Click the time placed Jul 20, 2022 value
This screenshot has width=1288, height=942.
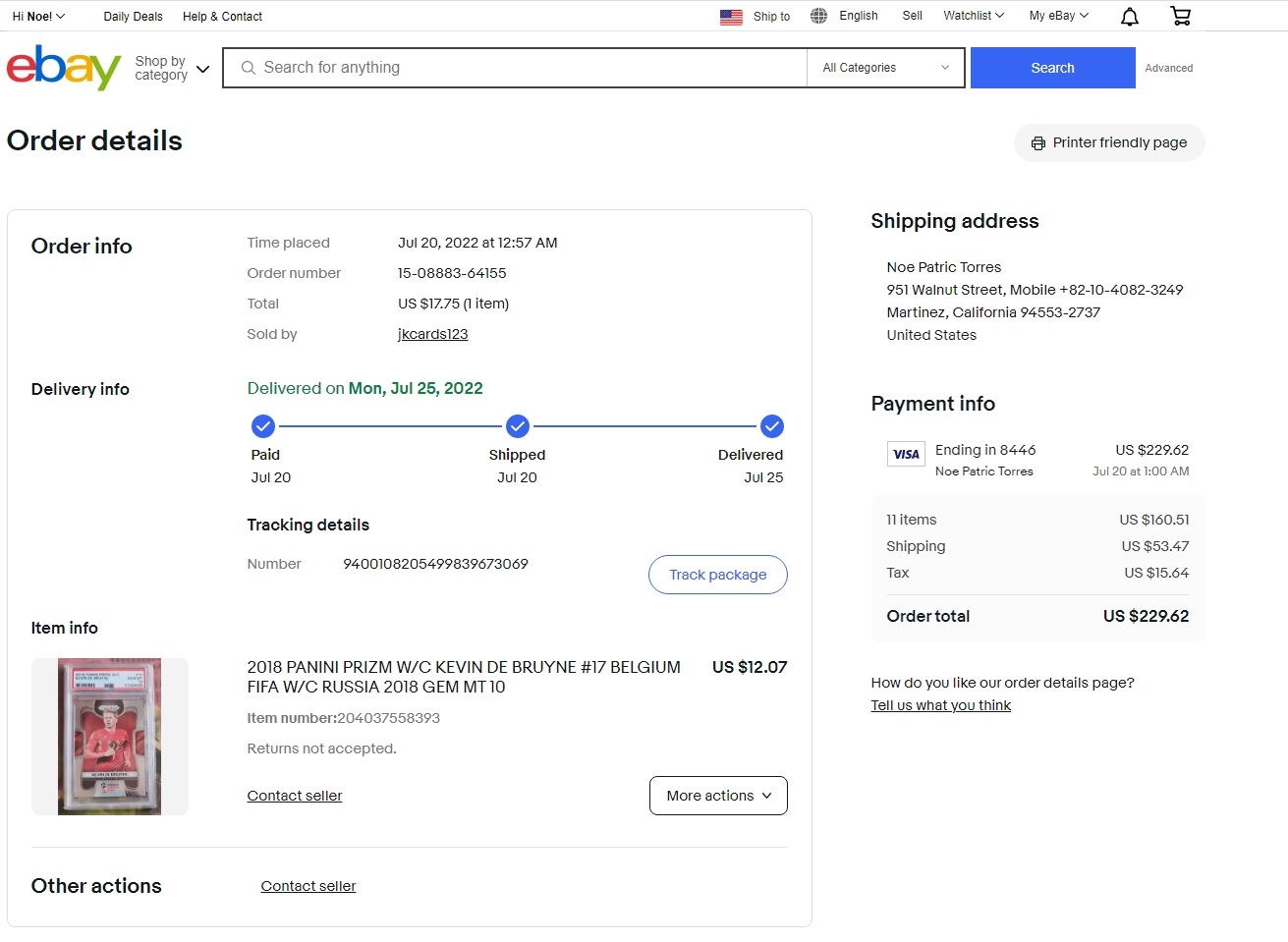tap(477, 243)
